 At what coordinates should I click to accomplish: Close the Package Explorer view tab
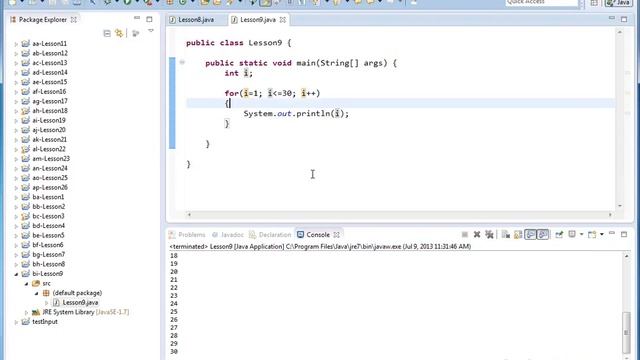73,20
